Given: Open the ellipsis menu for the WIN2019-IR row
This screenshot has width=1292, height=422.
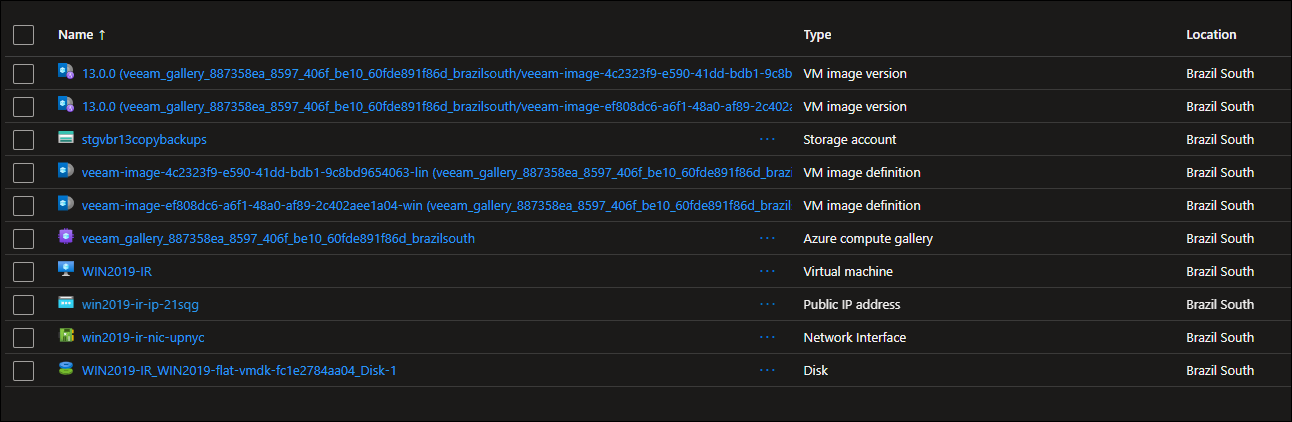Looking at the screenshot, I should (x=767, y=271).
